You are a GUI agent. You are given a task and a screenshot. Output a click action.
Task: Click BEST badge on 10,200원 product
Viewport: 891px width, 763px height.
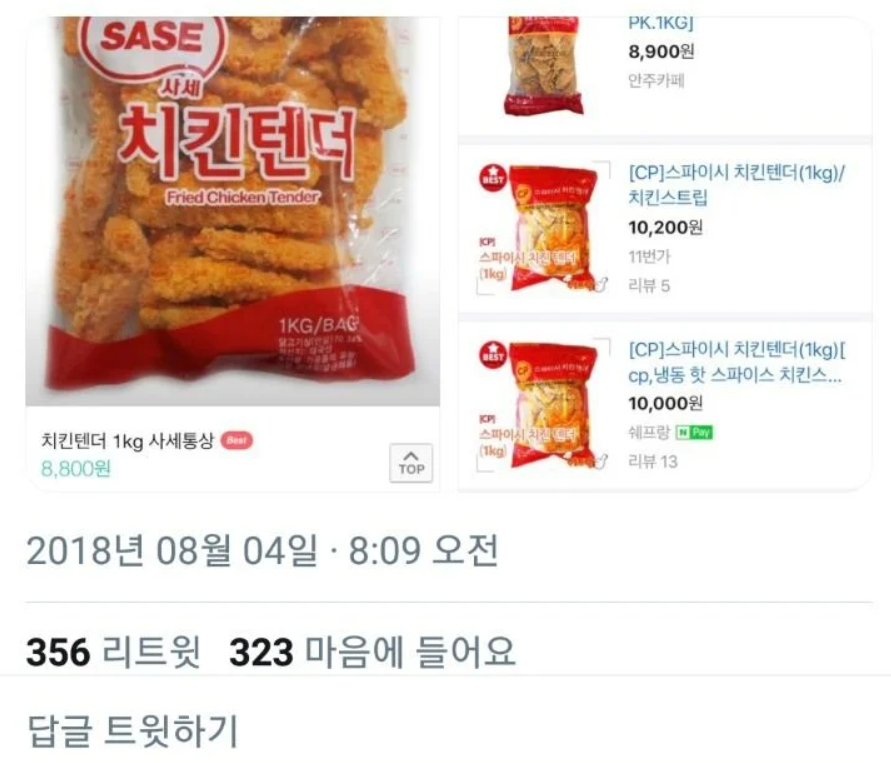492,178
